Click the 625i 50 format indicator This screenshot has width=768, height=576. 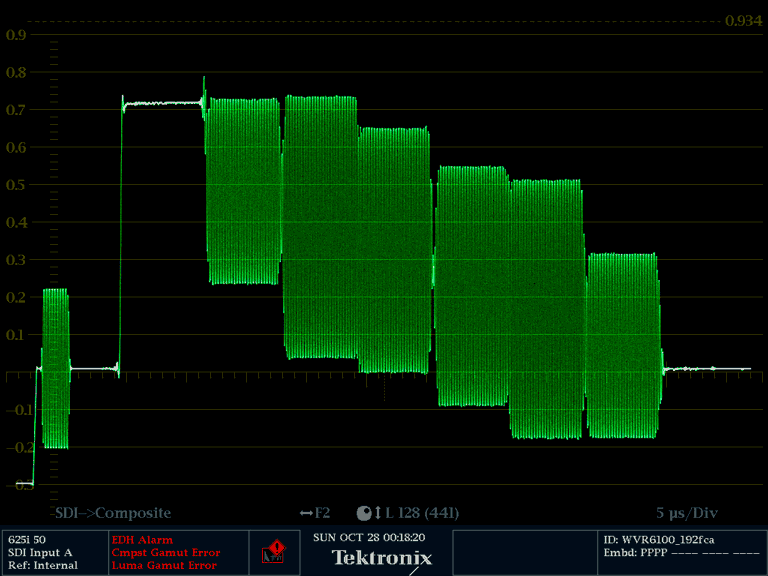click(x=26, y=540)
